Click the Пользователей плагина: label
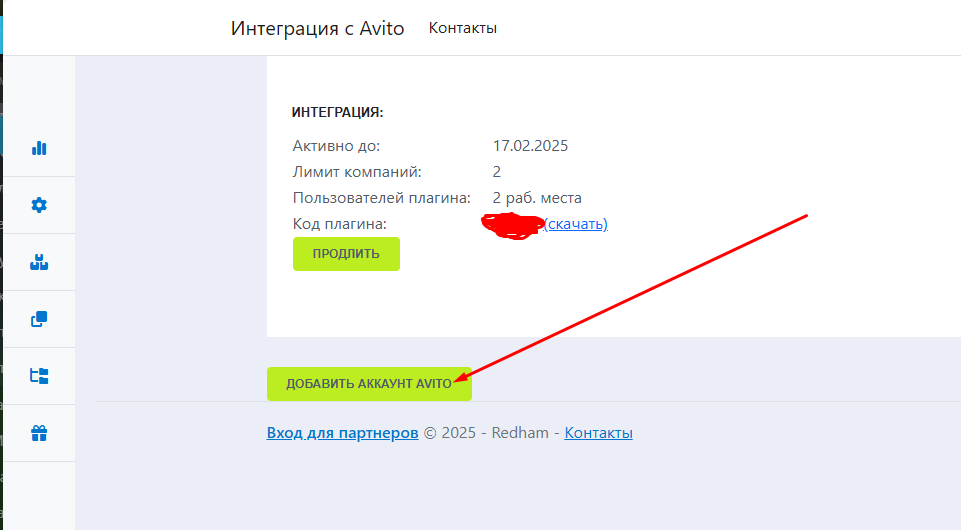The width and height of the screenshot is (961, 530). [382, 198]
